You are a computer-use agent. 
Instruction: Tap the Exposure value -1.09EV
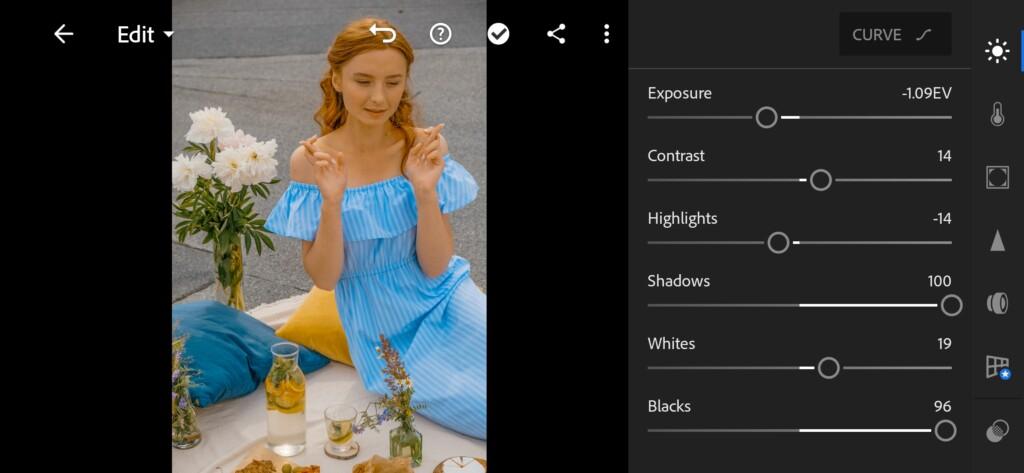pyautogui.click(x=927, y=93)
